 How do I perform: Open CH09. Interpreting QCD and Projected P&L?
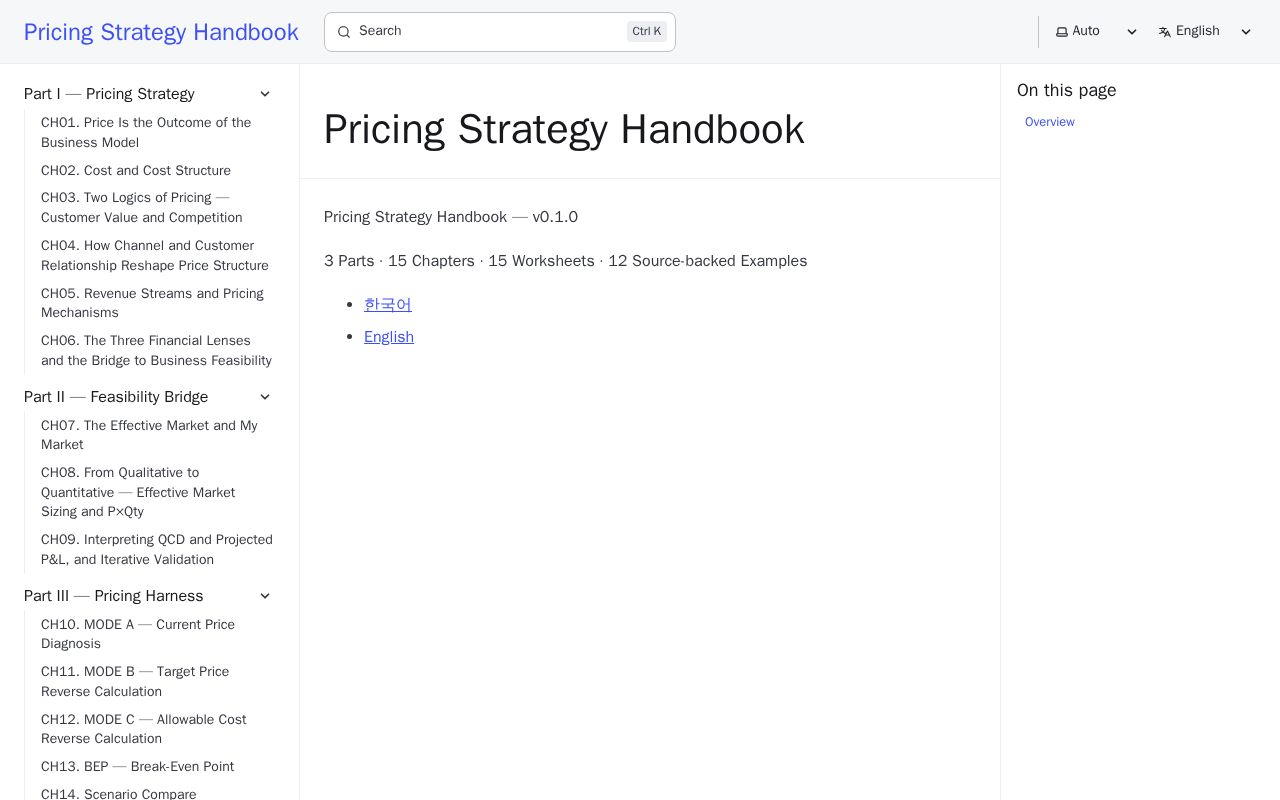(x=157, y=550)
